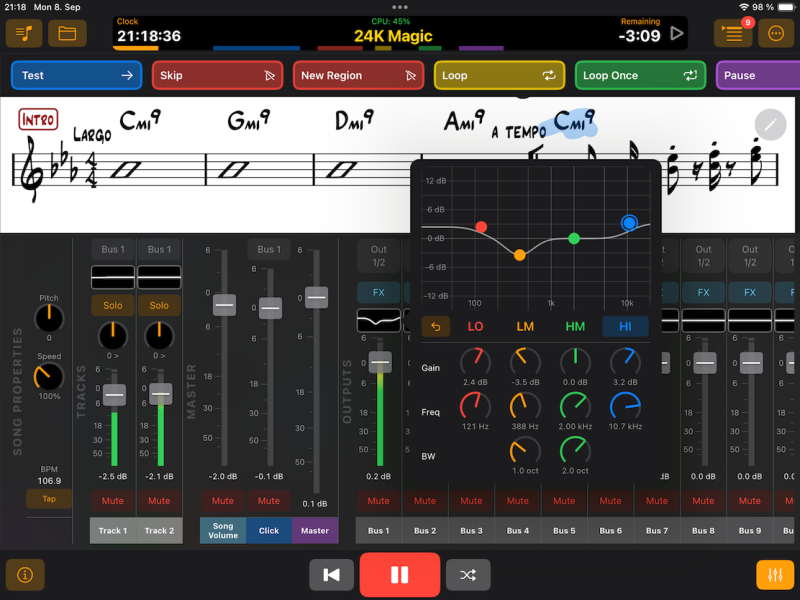Screen dimensions: 800x600
Task: Select the HI band tab in EQ
Action: point(625,326)
